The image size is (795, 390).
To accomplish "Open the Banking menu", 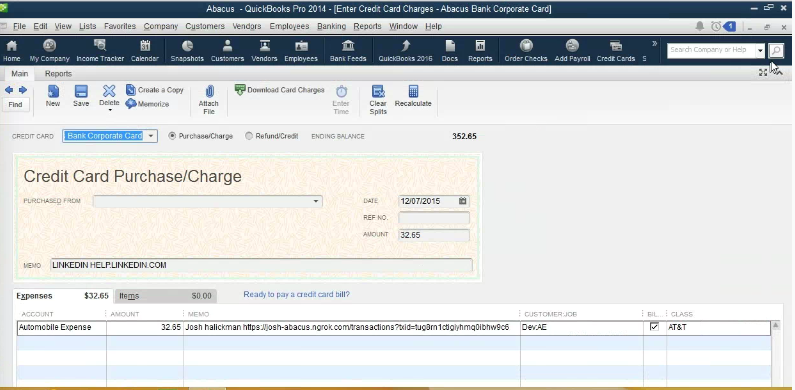I will click(332, 26).
